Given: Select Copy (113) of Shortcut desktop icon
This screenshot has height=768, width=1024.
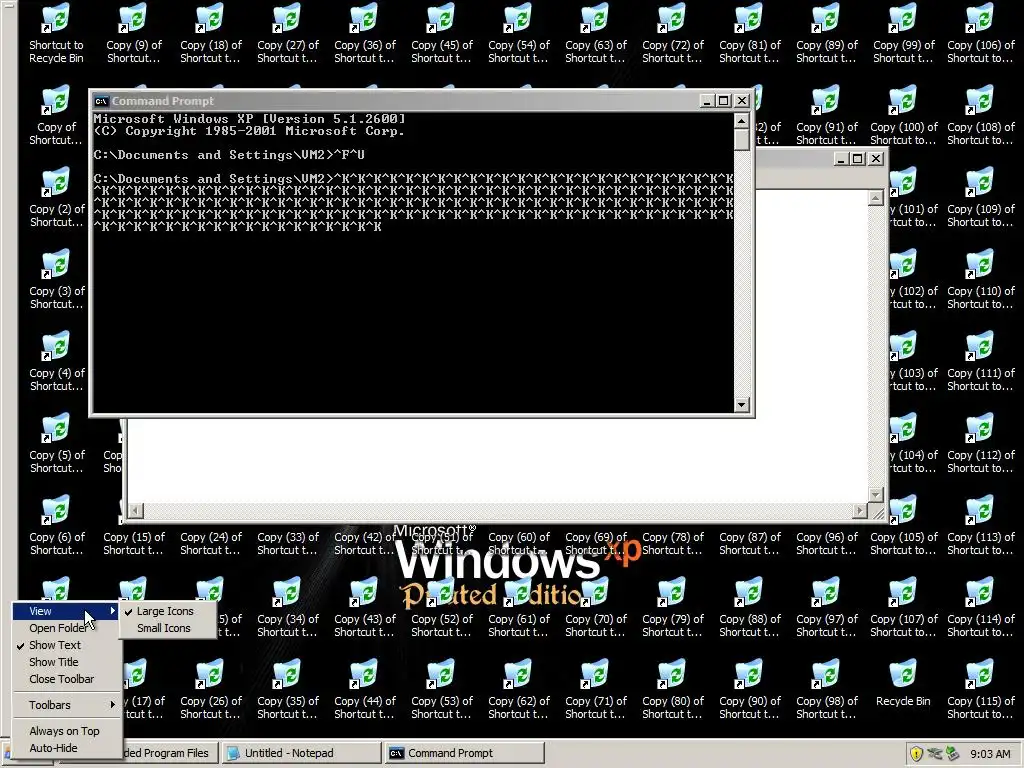Looking at the screenshot, I should (x=981, y=525).
